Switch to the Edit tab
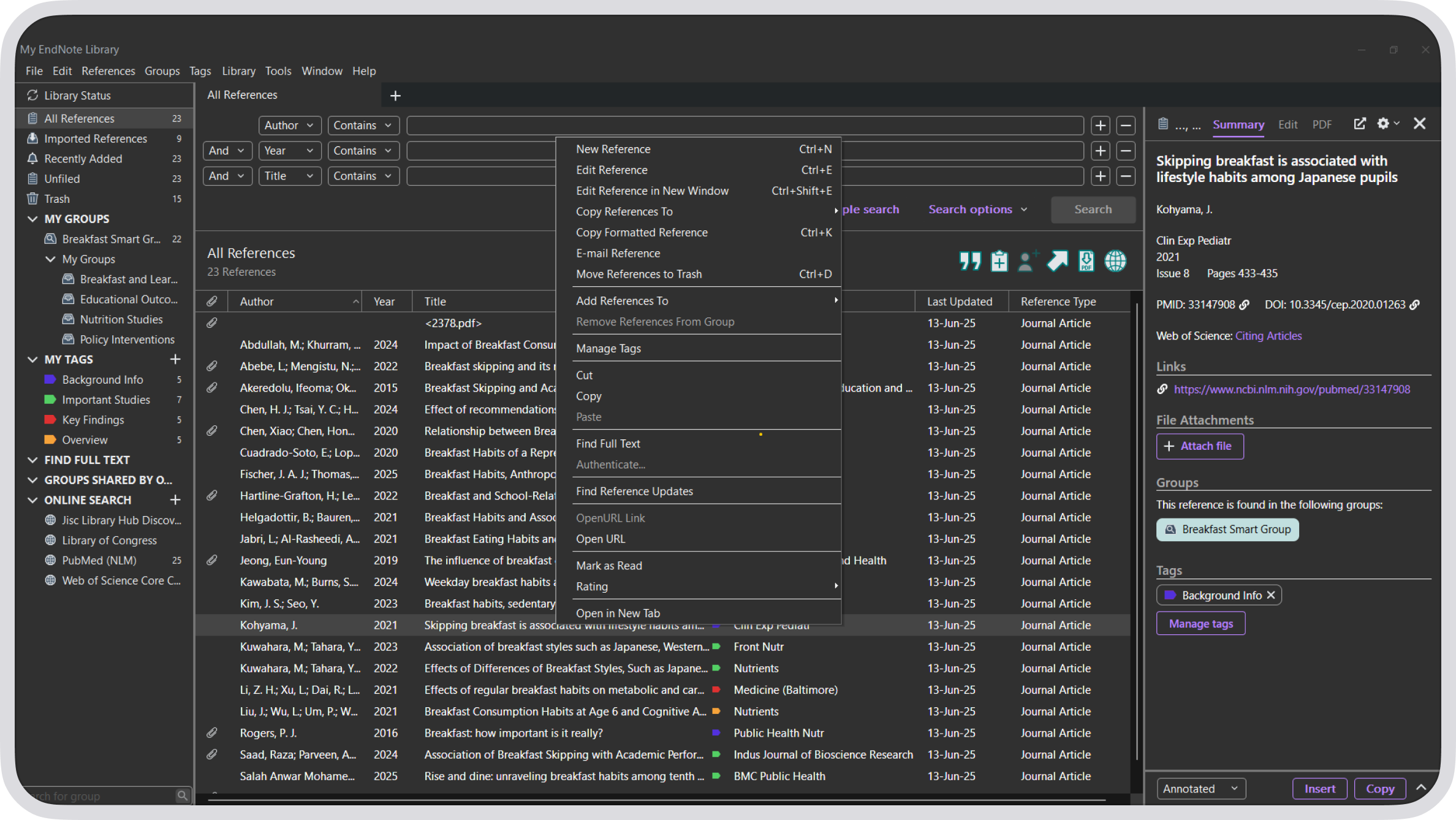Image resolution: width=1456 pixels, height=820 pixels. 1287,124
